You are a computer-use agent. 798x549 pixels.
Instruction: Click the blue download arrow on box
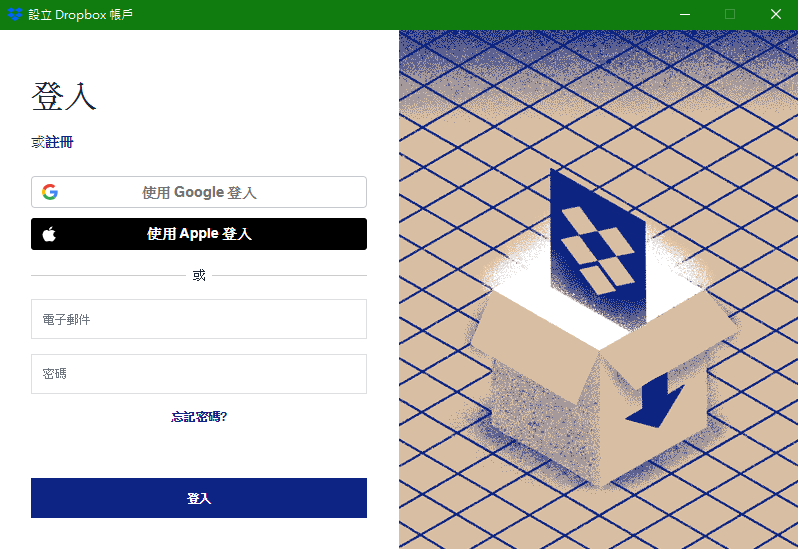point(655,401)
